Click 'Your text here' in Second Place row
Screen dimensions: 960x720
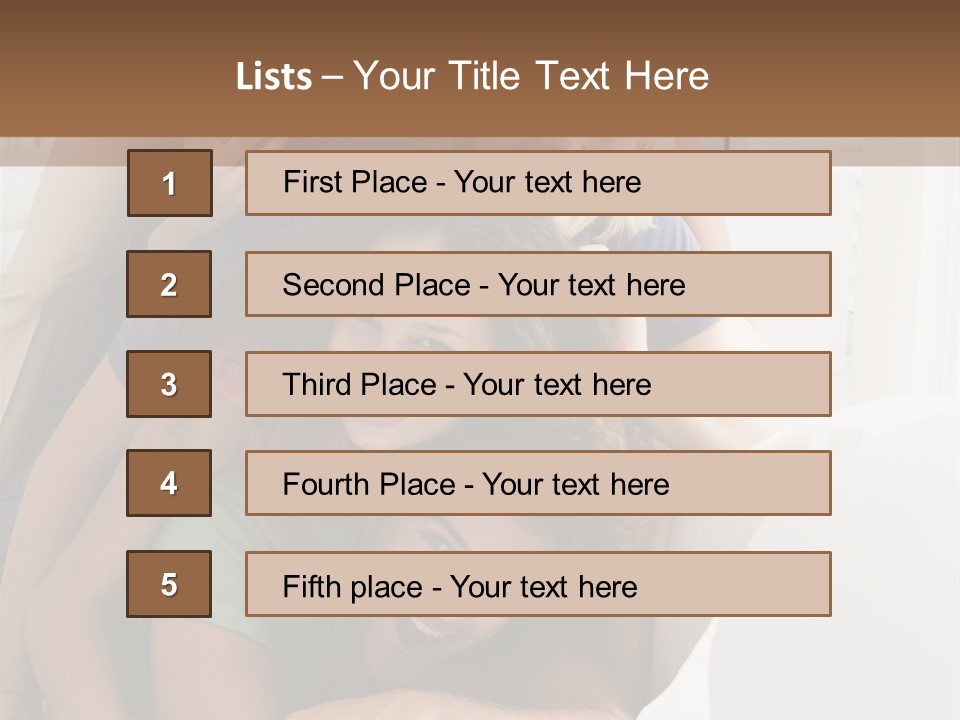click(591, 285)
